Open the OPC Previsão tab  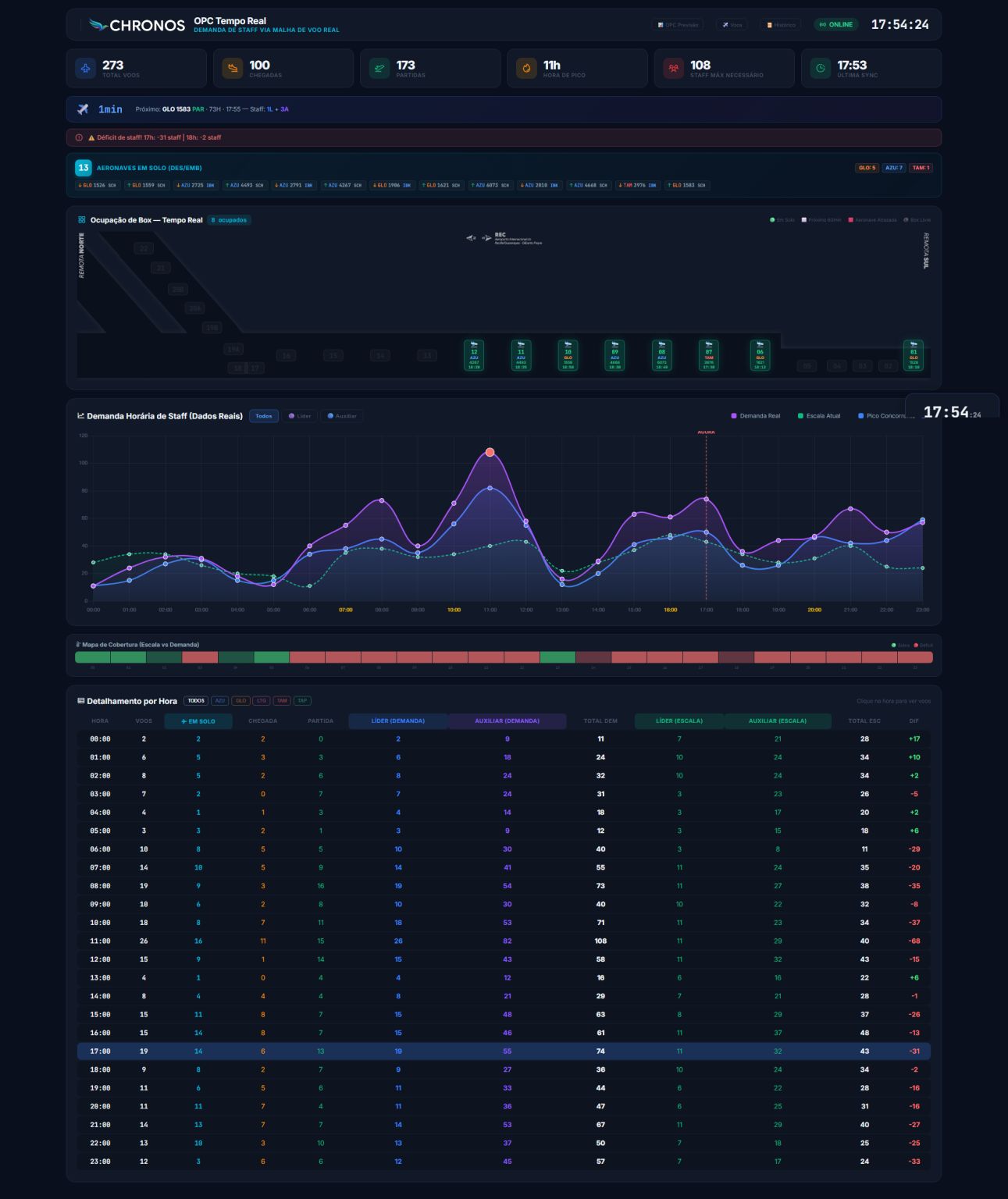tap(678, 25)
